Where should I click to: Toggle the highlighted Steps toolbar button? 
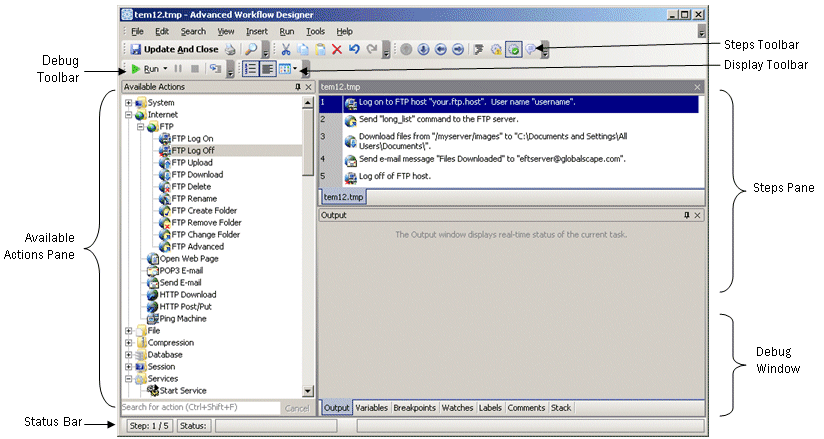(512, 49)
